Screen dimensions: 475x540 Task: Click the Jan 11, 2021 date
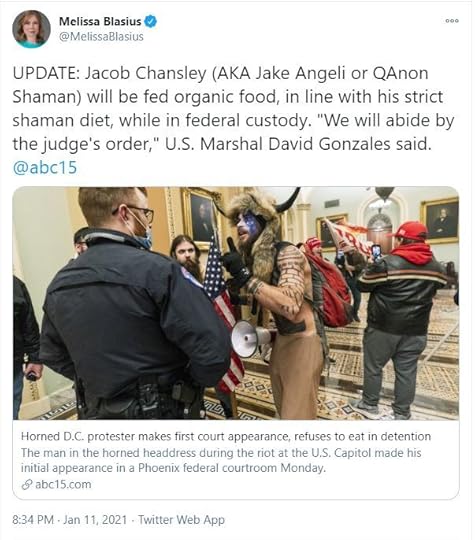coord(95,520)
